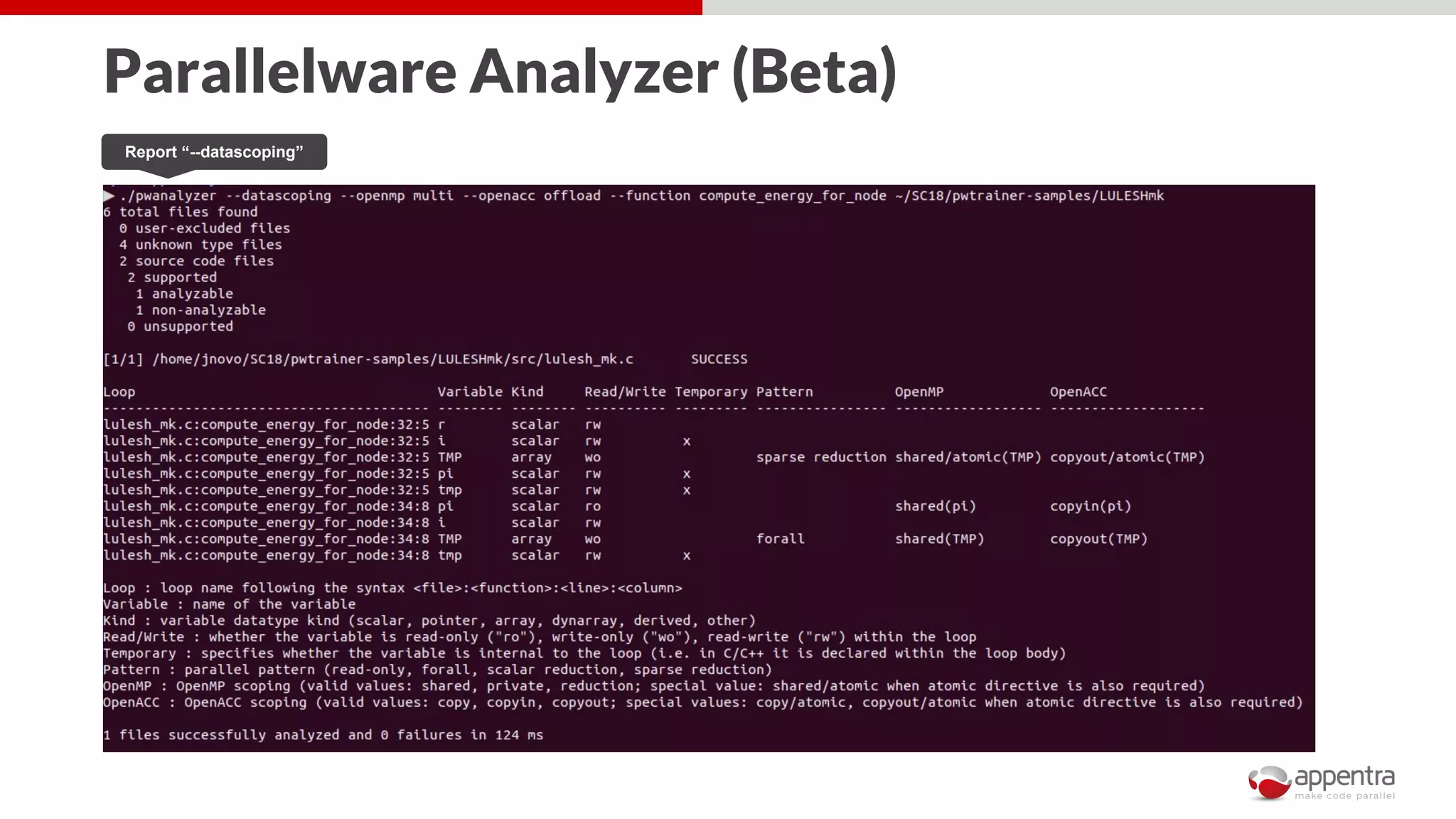Image resolution: width=1456 pixels, height=819 pixels.
Task: Select the "4 unknown type files" line
Action: [x=200, y=245]
